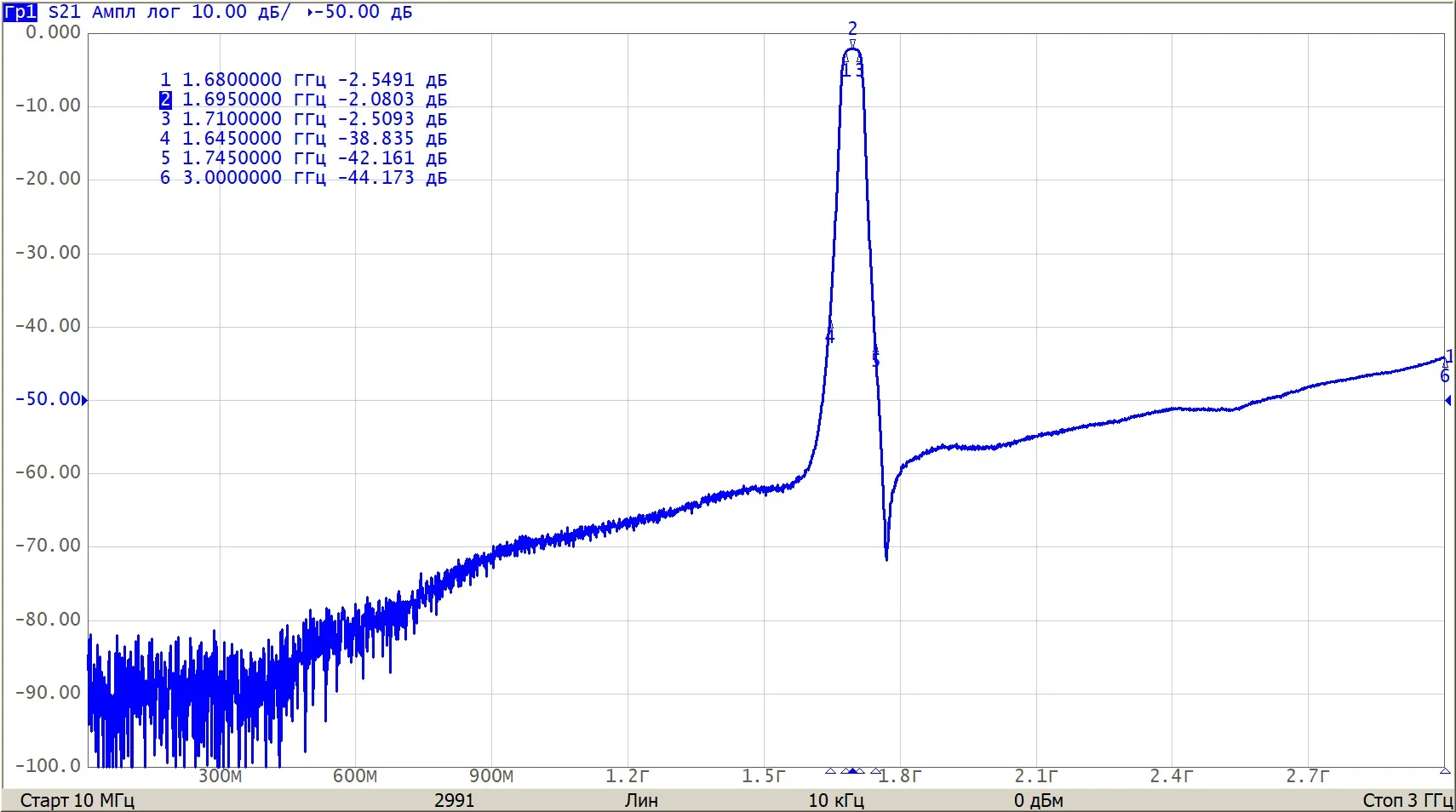Click the 10 кГц IF bandwidth field
Screen dimensions: 1456x812
[x=836, y=800]
